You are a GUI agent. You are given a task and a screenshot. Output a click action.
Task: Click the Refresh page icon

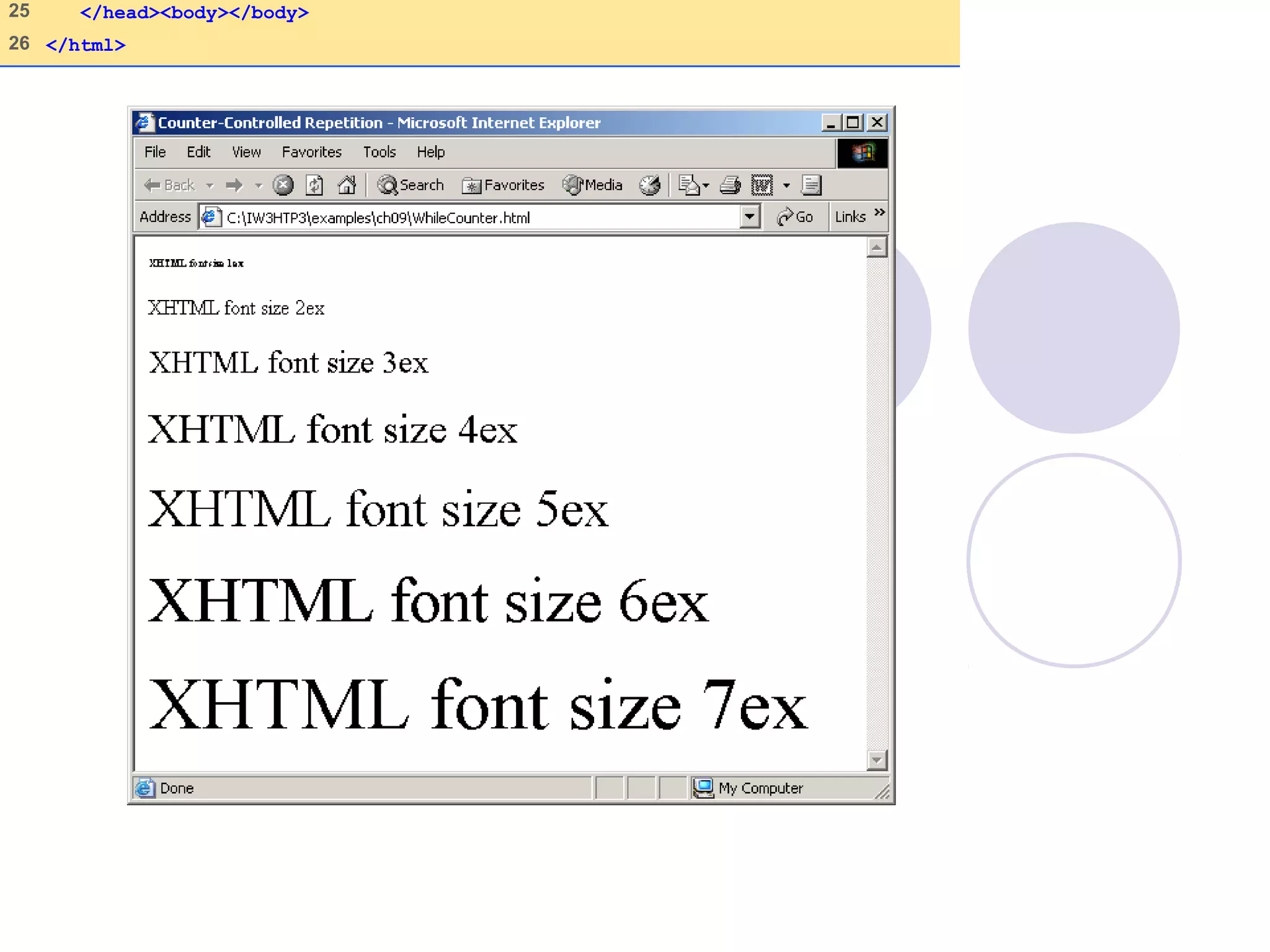tap(314, 185)
